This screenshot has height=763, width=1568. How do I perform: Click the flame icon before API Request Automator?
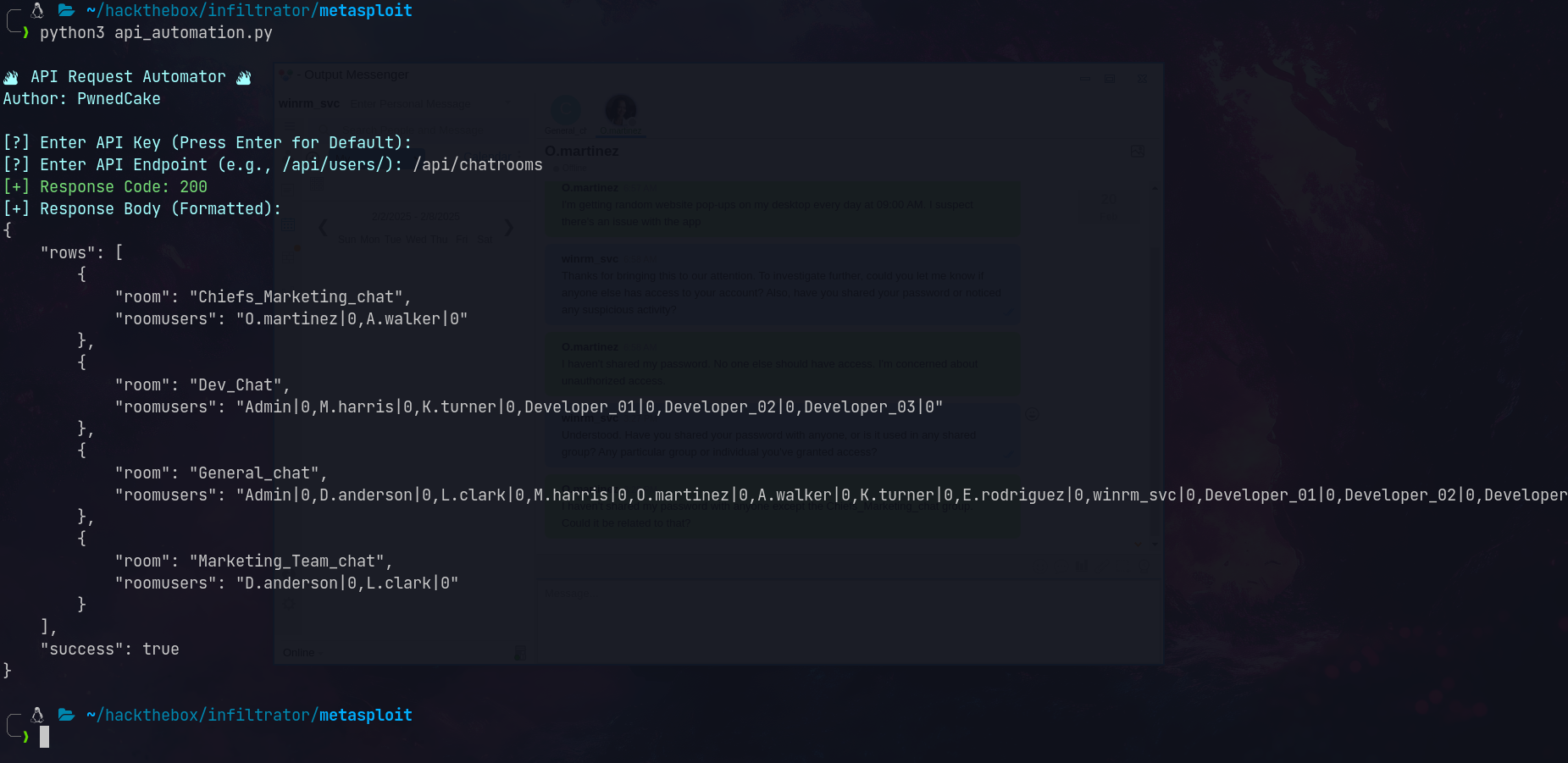pyautogui.click(x=11, y=77)
